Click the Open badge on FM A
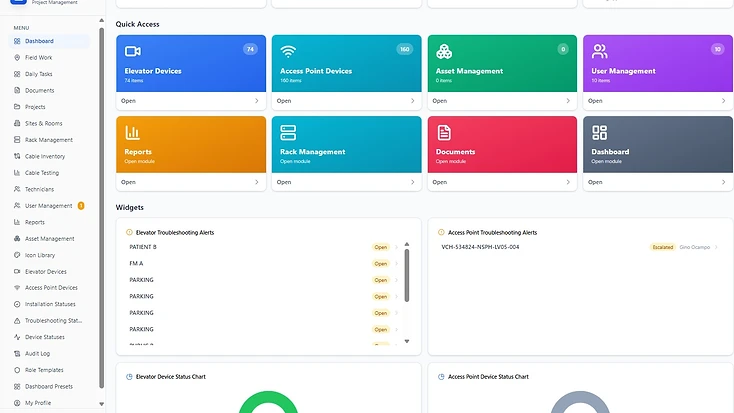 click(x=381, y=264)
